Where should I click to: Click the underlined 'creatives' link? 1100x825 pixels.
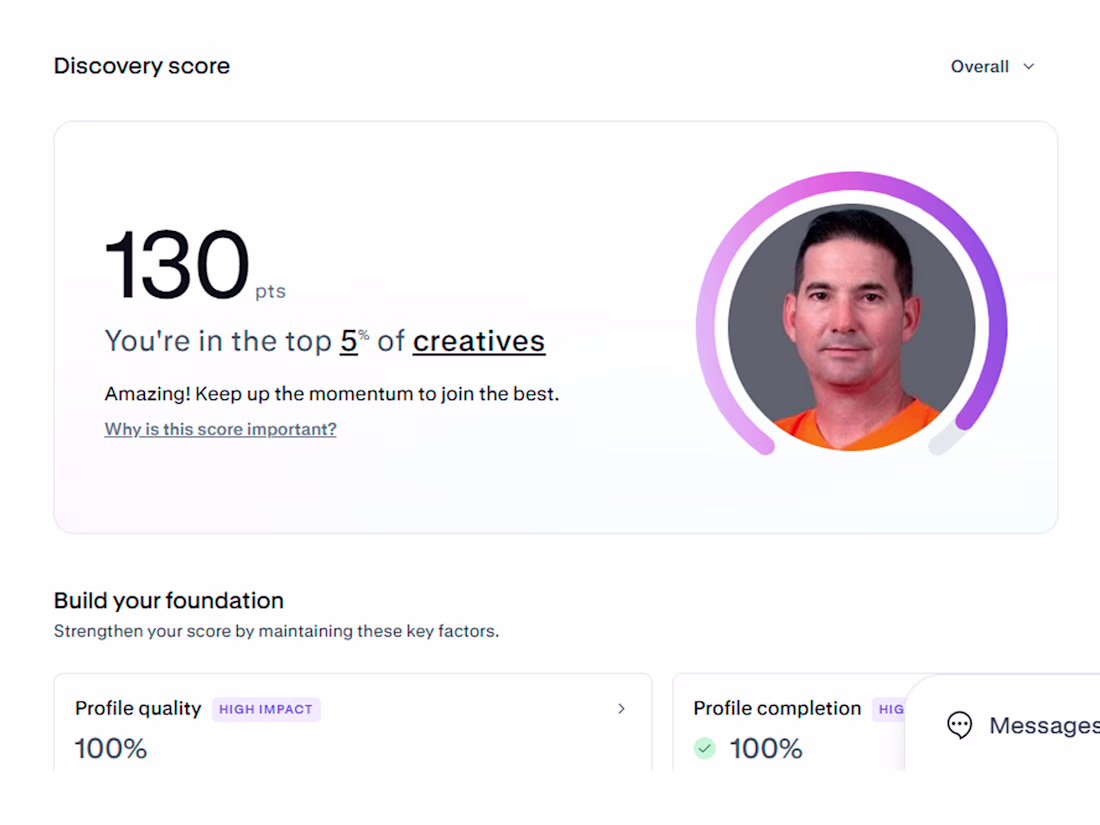(x=478, y=341)
